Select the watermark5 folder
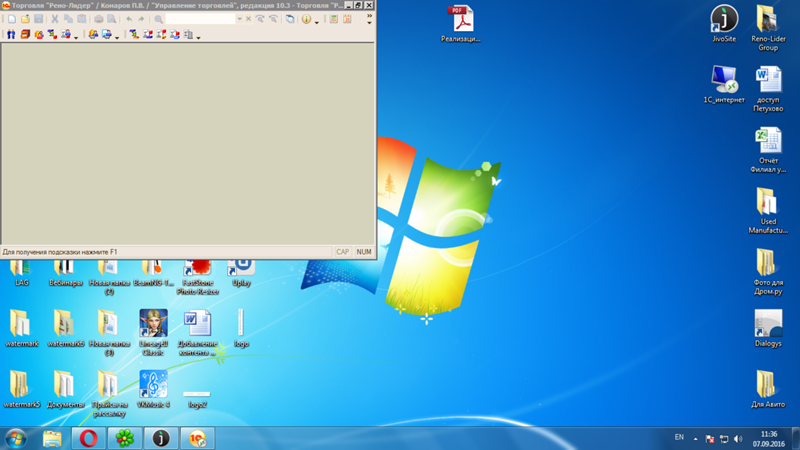 (x=21, y=389)
